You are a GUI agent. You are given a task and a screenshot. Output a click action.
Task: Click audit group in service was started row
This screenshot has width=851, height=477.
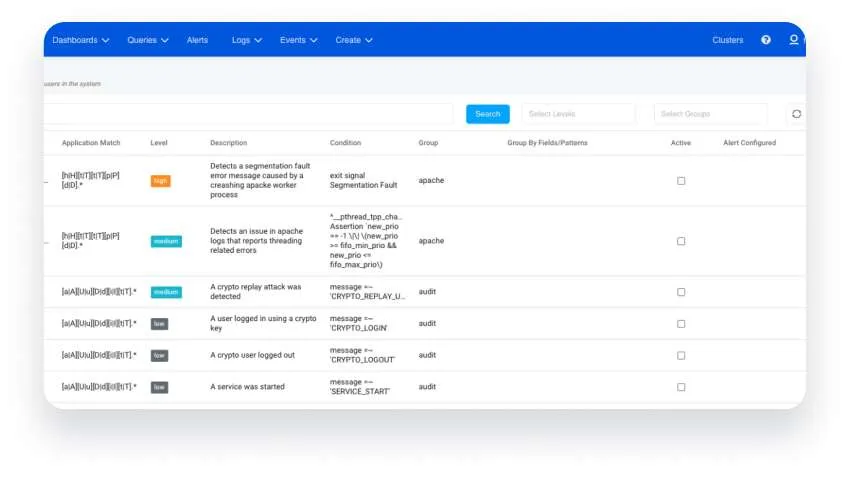coord(427,386)
